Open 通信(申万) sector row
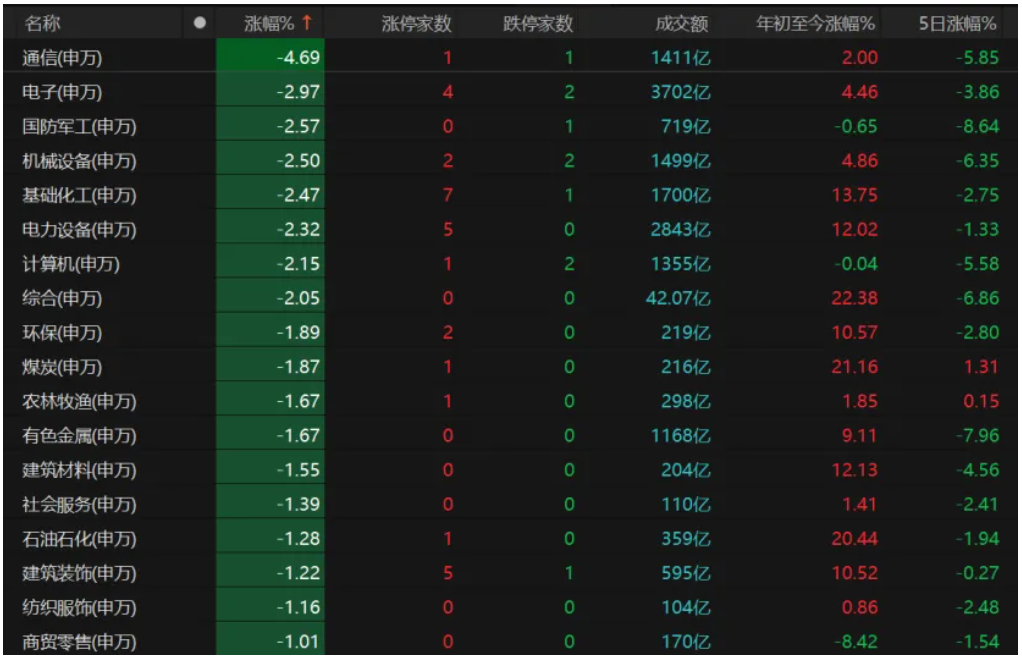Image resolution: width=1022 pixels, height=659 pixels. click(62, 58)
